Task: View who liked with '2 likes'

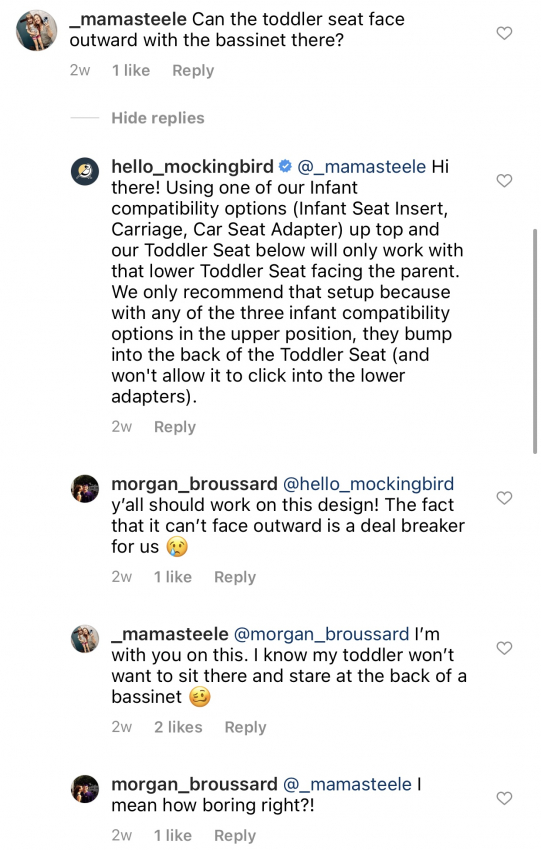Action: coord(178,727)
